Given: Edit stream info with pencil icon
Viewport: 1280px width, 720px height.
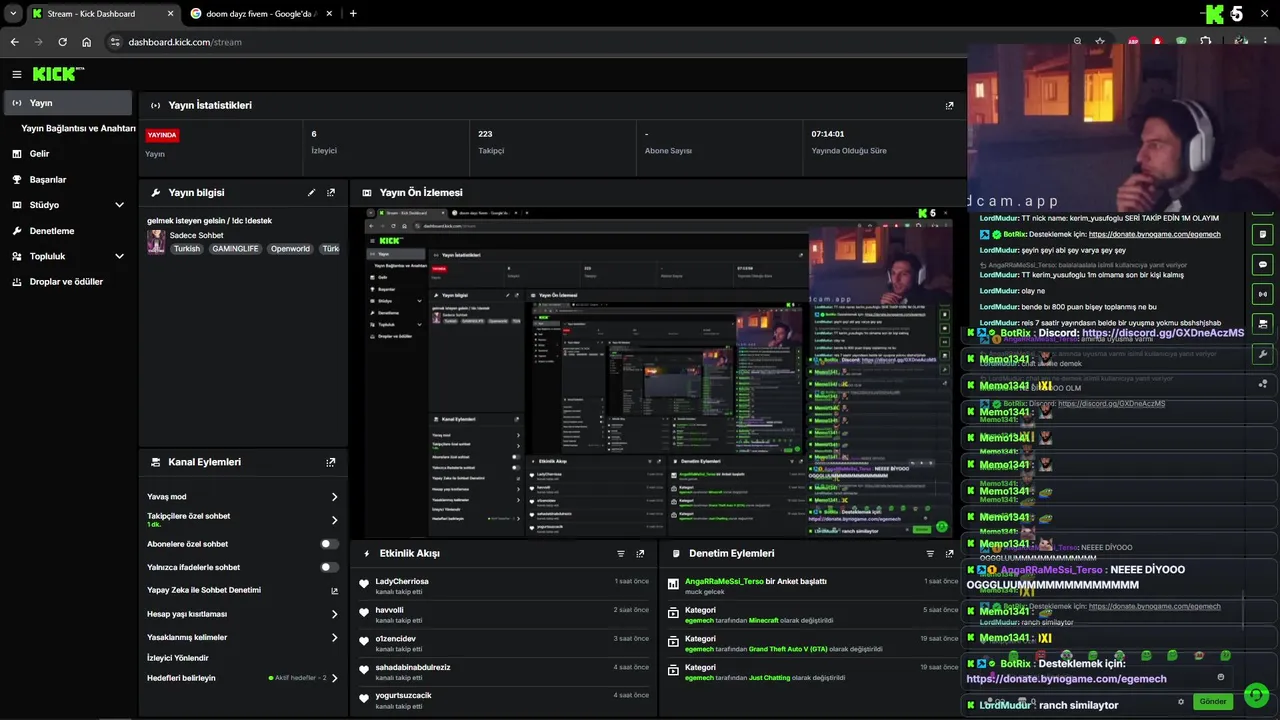Looking at the screenshot, I should (311, 192).
